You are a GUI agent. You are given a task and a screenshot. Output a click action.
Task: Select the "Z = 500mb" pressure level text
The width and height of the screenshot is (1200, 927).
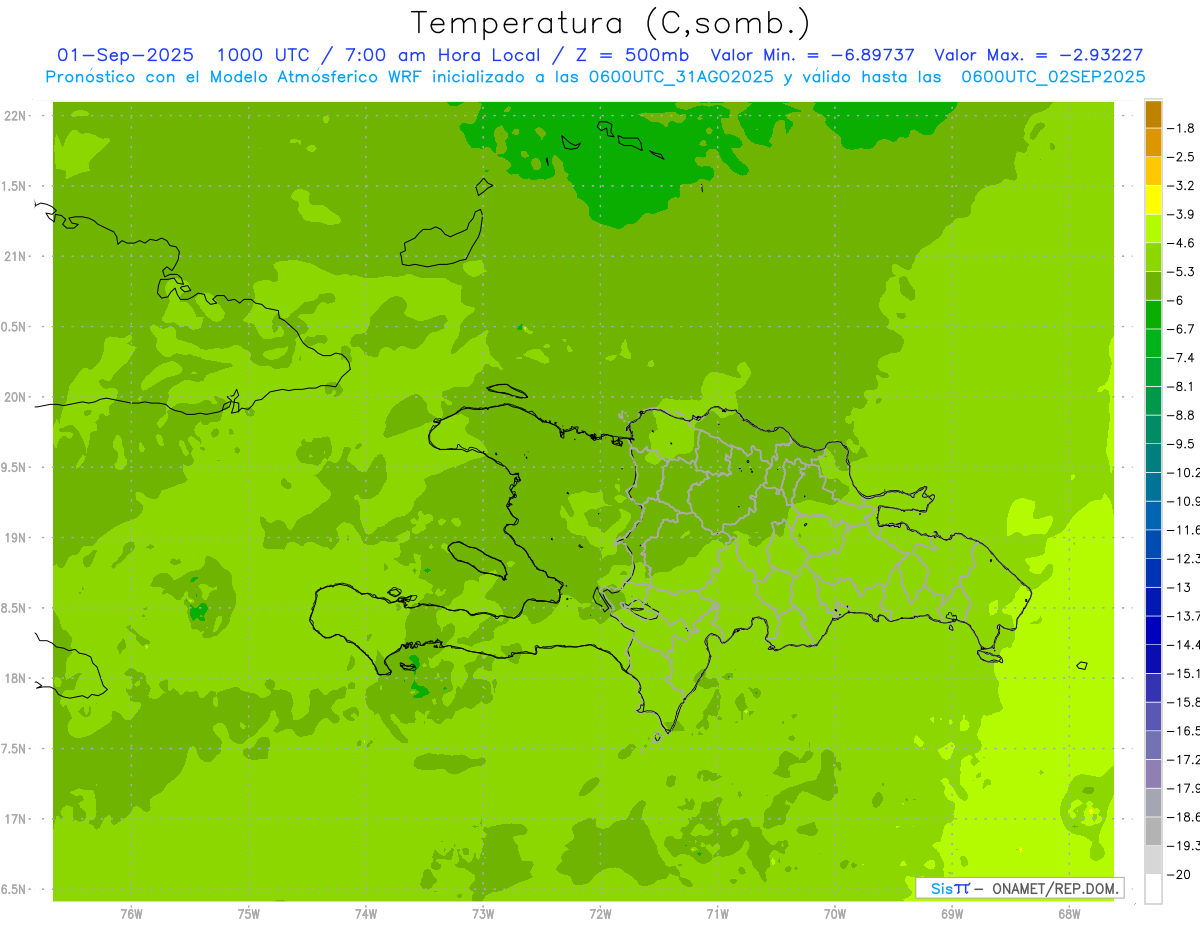pos(633,55)
